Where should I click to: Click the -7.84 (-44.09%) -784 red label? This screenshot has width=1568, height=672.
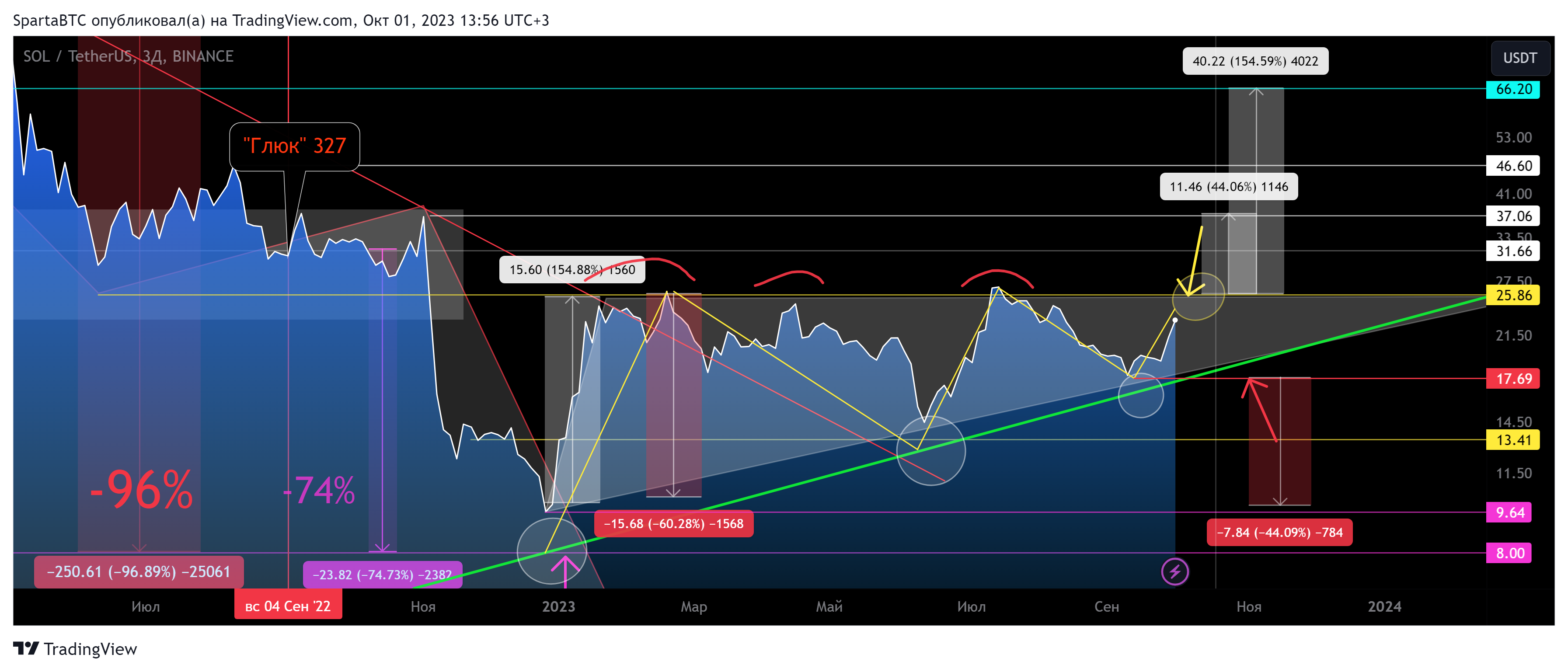tap(1279, 533)
